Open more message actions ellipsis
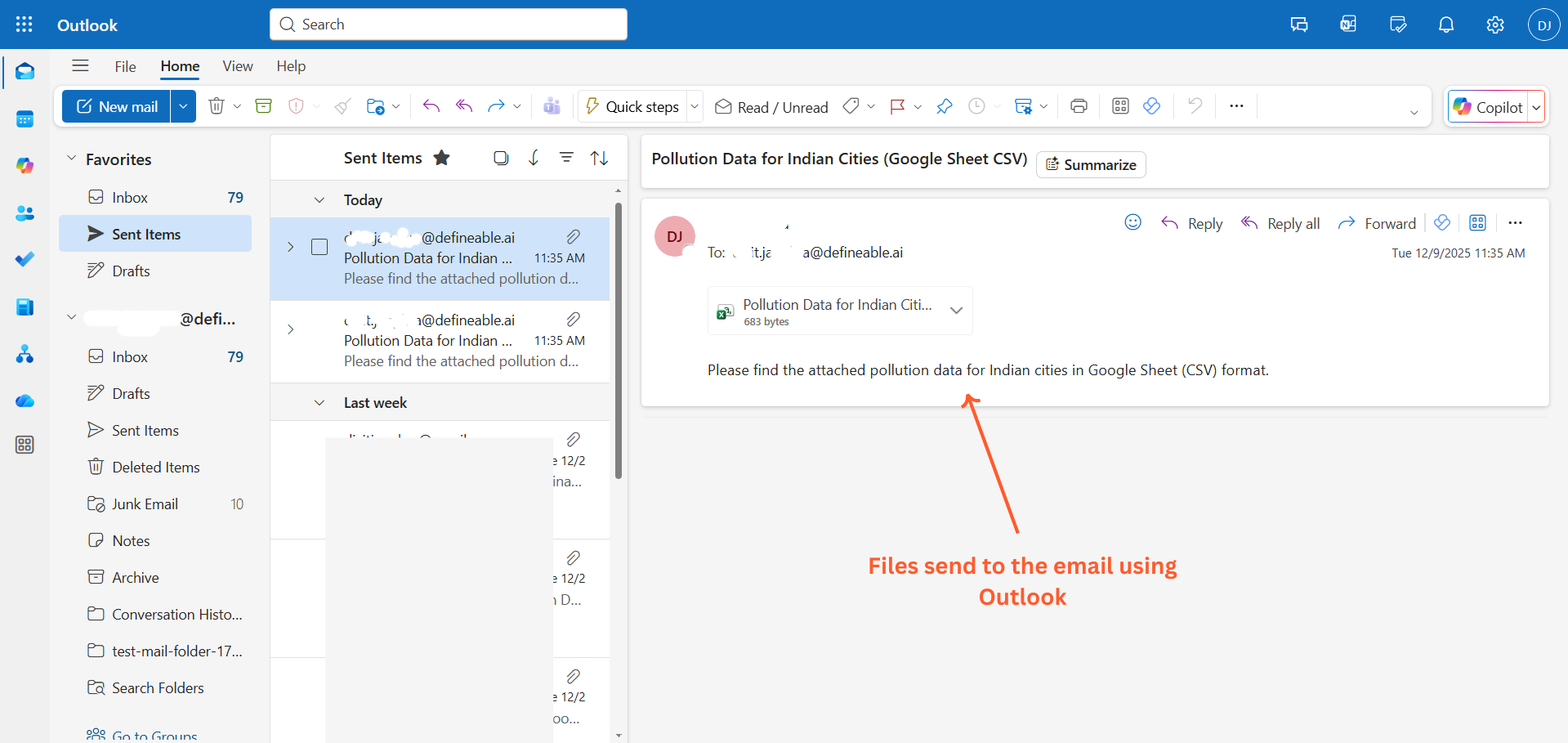This screenshot has width=1568, height=743. [x=1515, y=222]
